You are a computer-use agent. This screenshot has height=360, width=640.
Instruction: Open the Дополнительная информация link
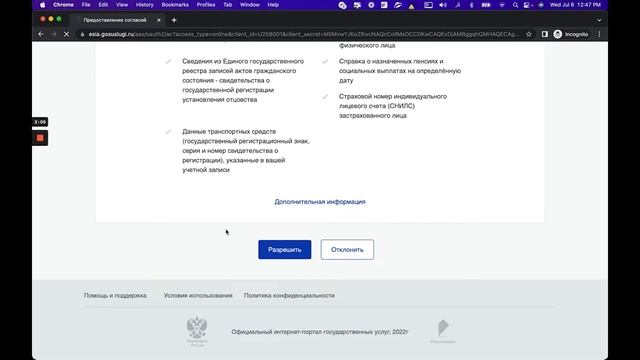click(320, 202)
